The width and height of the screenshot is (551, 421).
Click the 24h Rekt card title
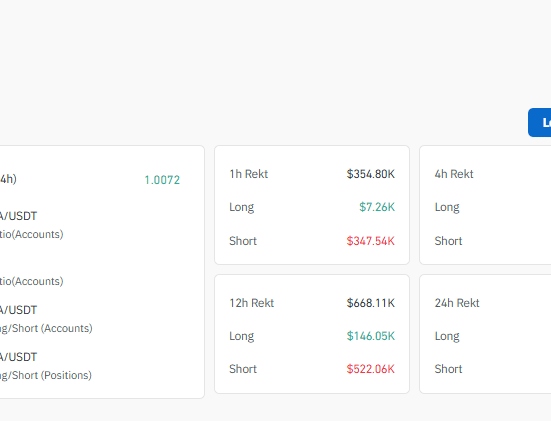point(457,303)
